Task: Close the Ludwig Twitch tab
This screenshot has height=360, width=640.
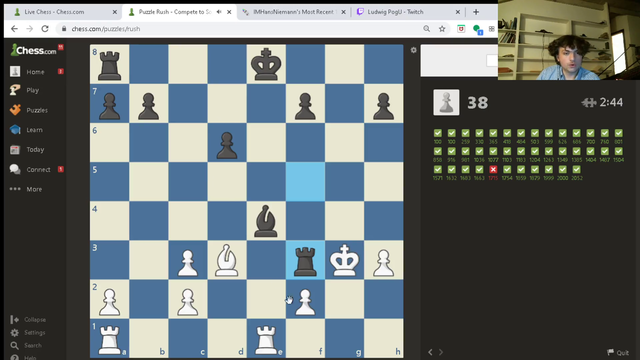Action: coord(458,12)
